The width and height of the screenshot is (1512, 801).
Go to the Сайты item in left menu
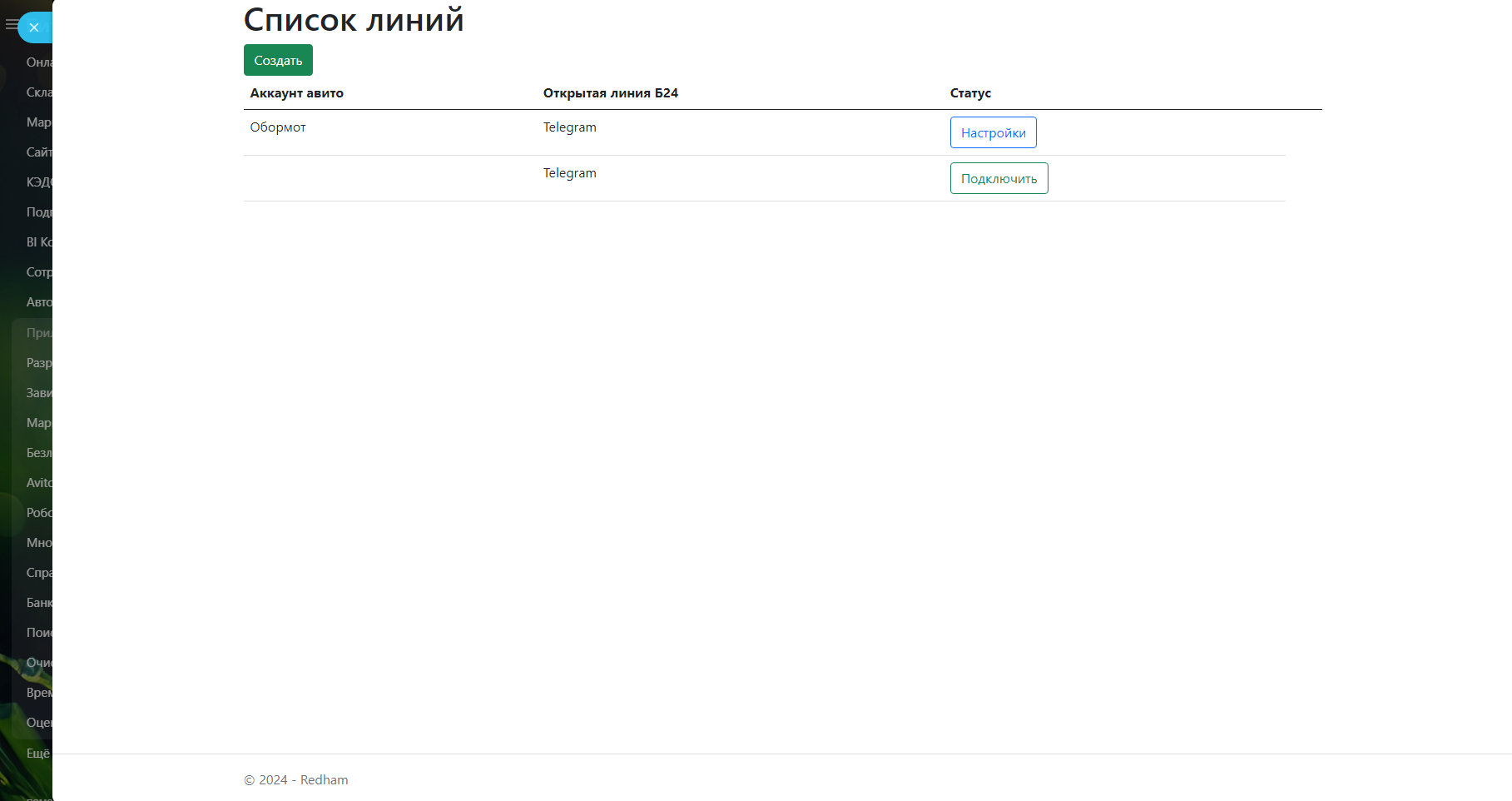click(x=38, y=152)
